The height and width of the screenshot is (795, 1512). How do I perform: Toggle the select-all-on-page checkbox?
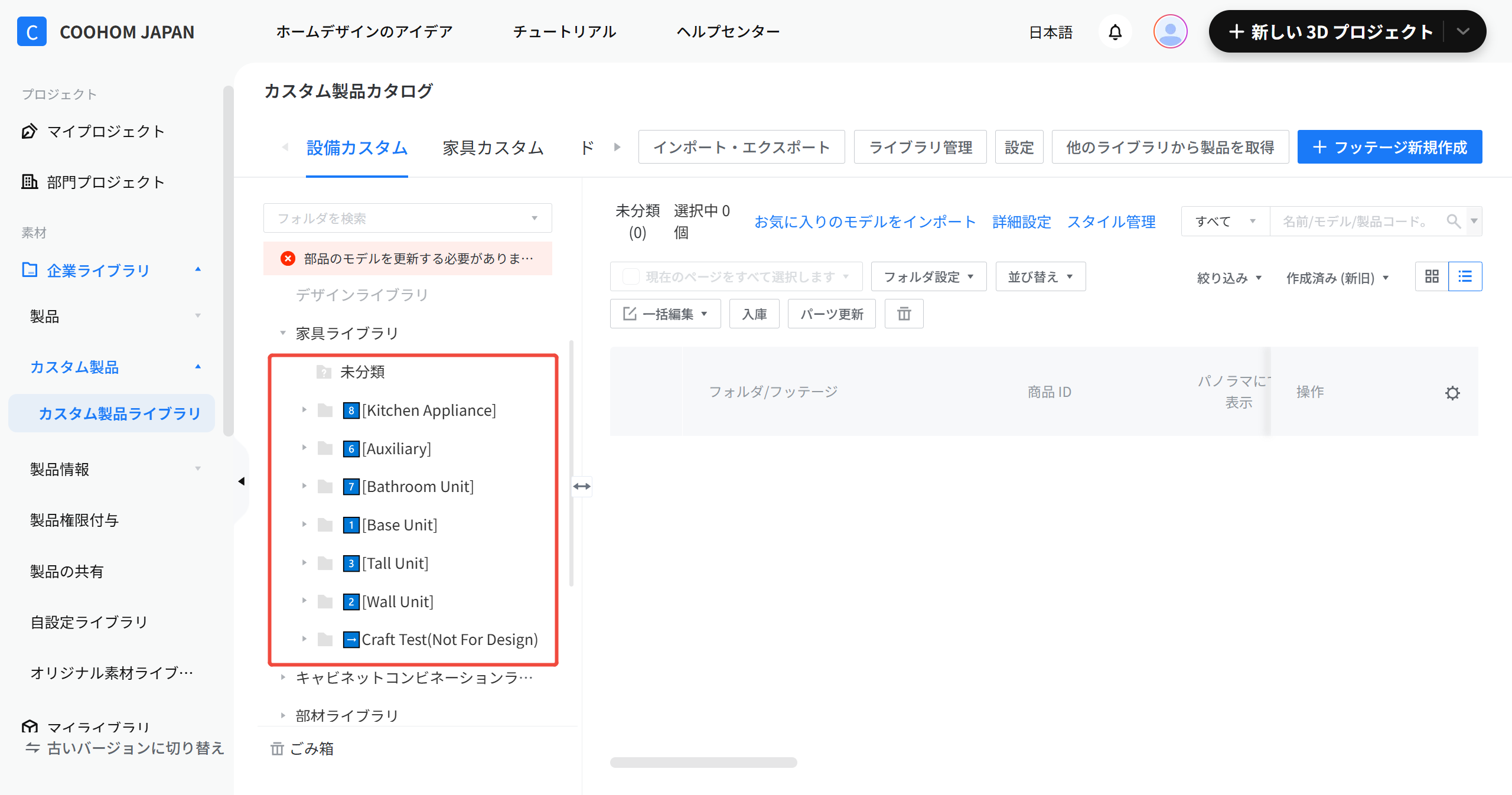tap(631, 276)
